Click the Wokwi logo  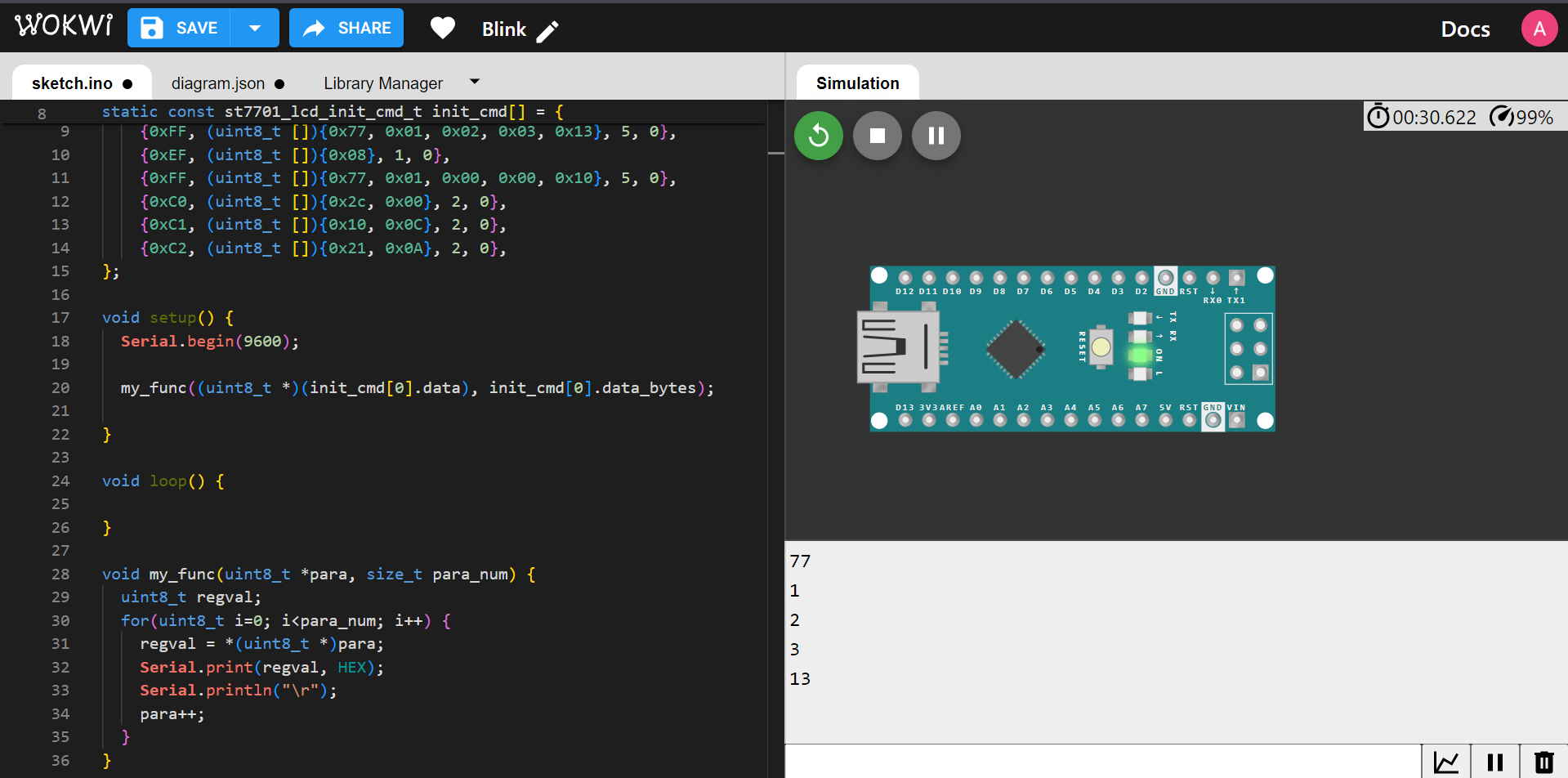pos(64,26)
